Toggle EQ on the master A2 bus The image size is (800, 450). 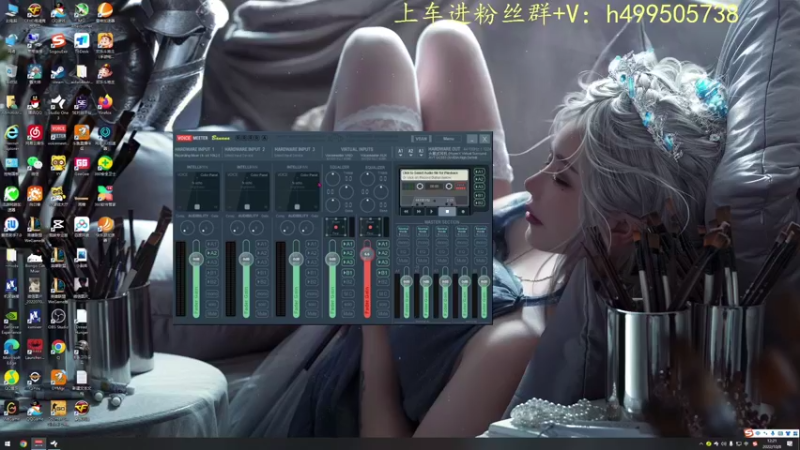[x=422, y=252]
